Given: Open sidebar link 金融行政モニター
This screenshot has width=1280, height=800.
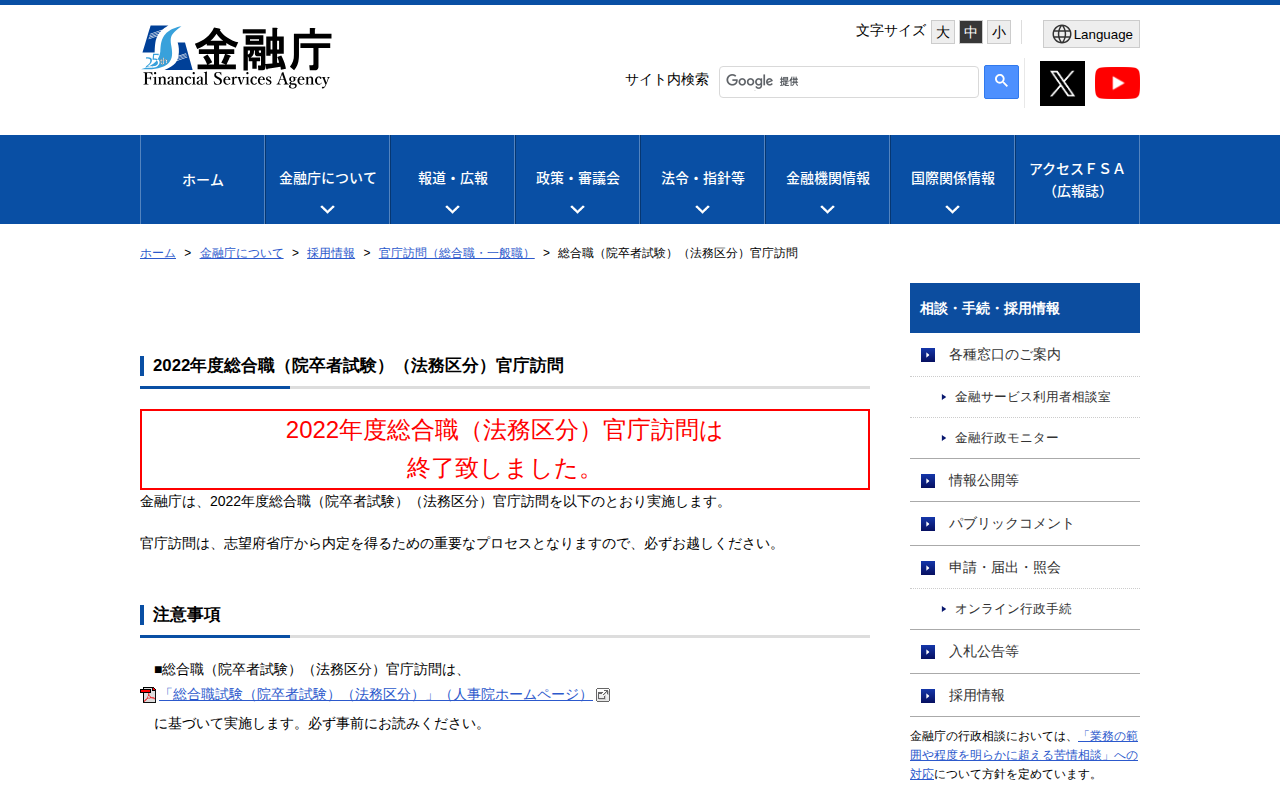Looking at the screenshot, I should click(1006, 438).
